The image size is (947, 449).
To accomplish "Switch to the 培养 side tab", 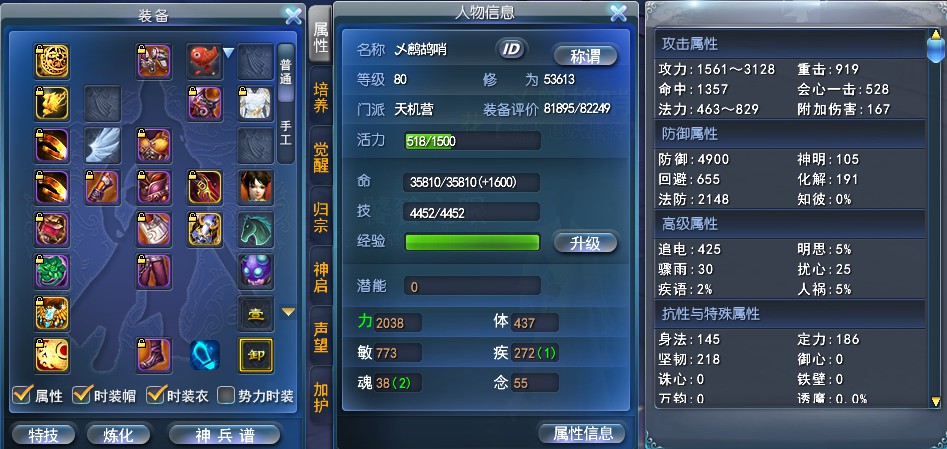I will click(321, 98).
